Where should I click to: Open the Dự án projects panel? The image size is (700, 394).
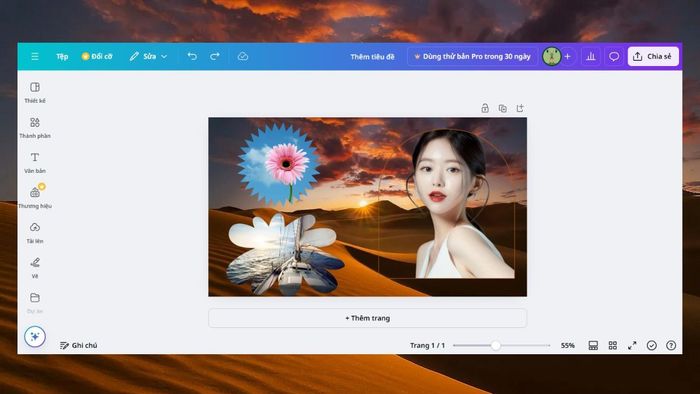[x=35, y=303]
